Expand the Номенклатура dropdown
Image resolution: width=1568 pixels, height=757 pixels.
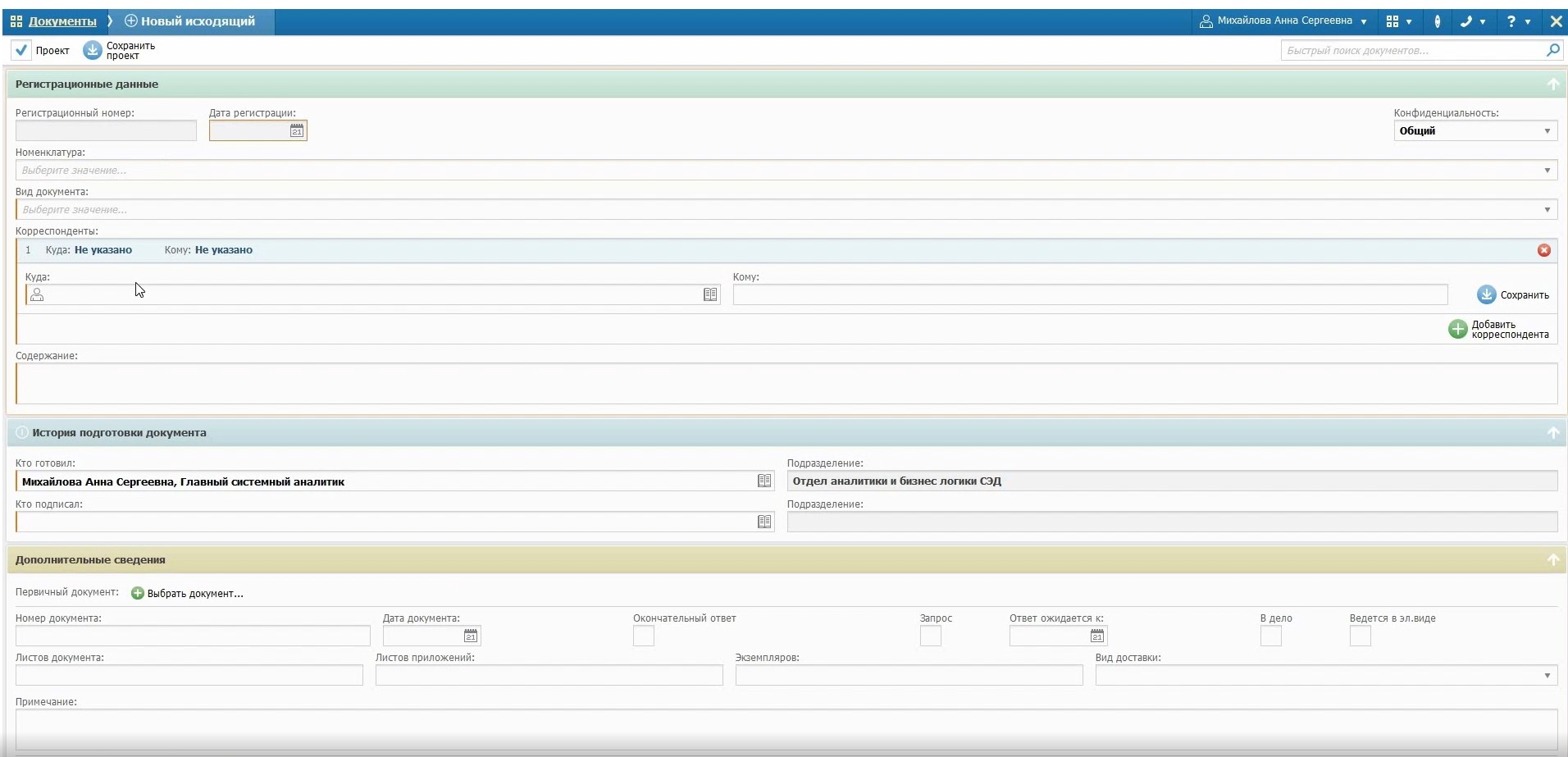coord(1547,171)
